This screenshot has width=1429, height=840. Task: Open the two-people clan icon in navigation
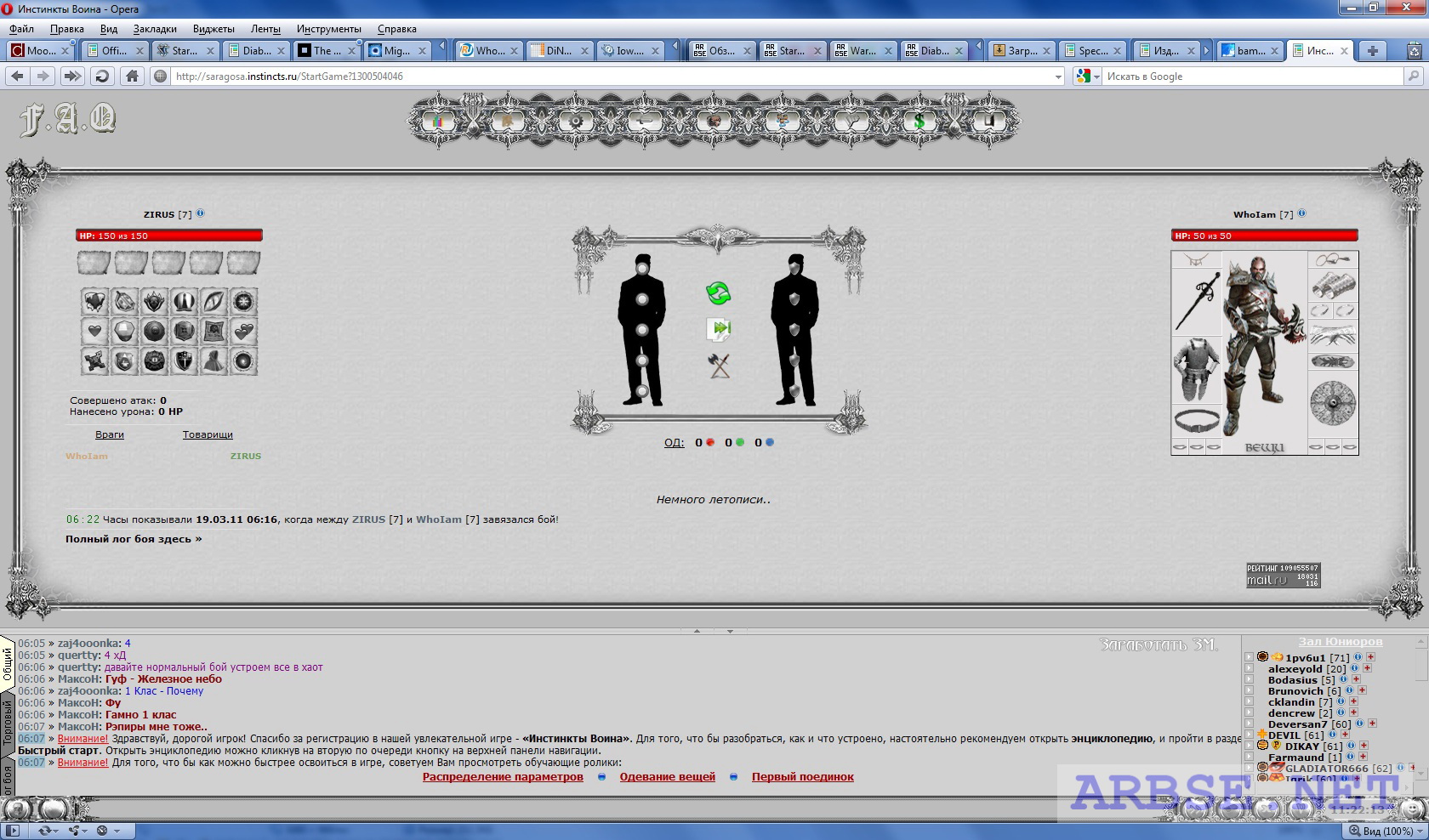point(783,122)
